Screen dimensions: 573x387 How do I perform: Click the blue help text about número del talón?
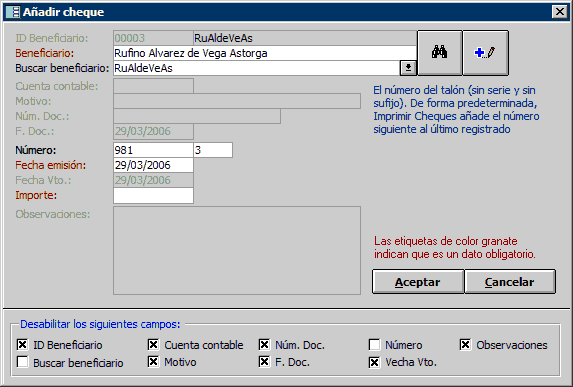456,109
